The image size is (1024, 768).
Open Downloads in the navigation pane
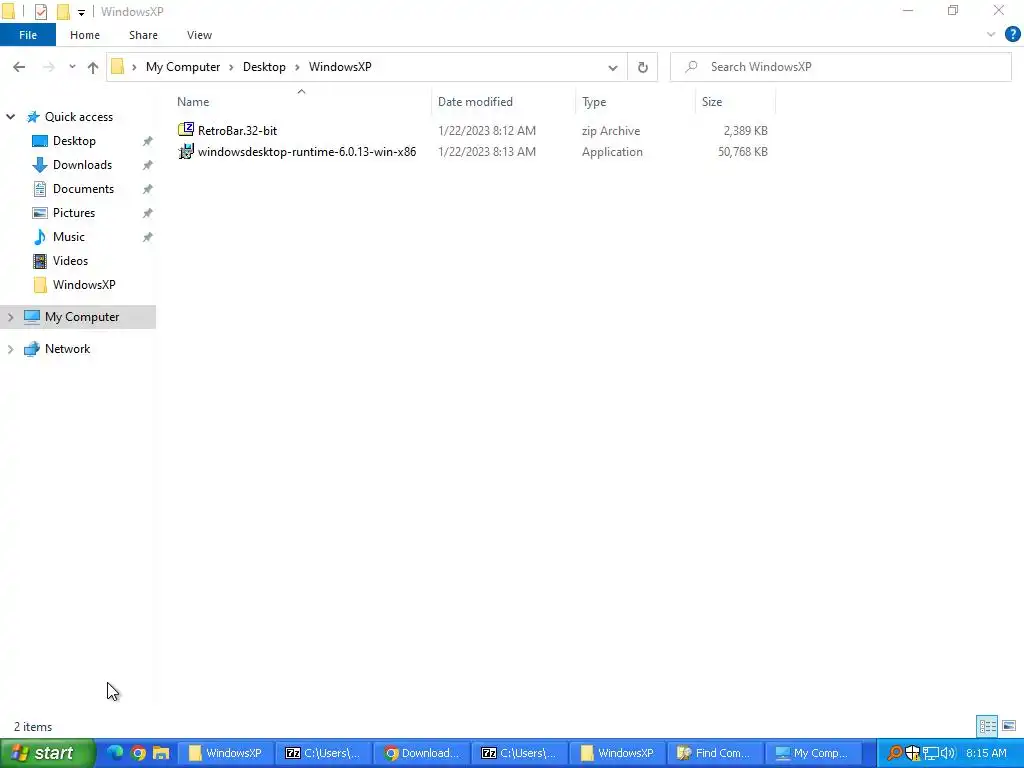click(82, 165)
